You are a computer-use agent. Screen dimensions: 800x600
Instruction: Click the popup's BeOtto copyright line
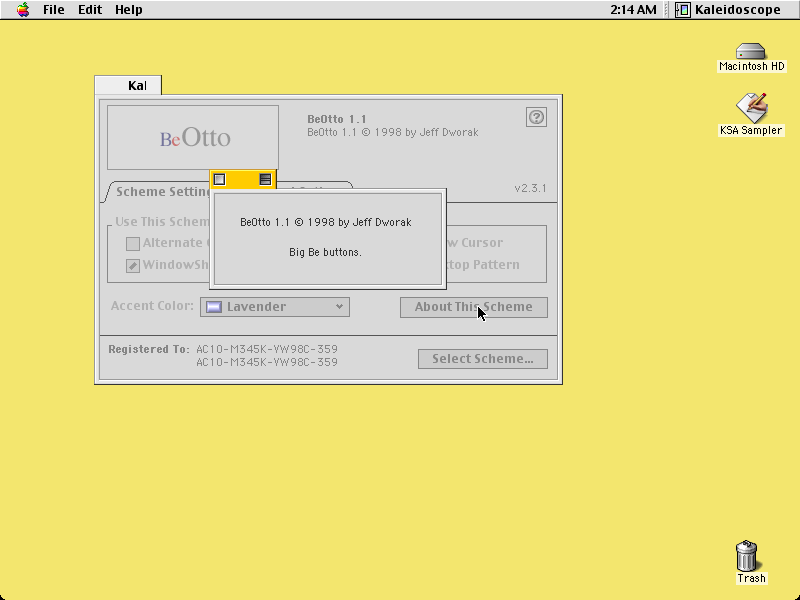coord(326,222)
